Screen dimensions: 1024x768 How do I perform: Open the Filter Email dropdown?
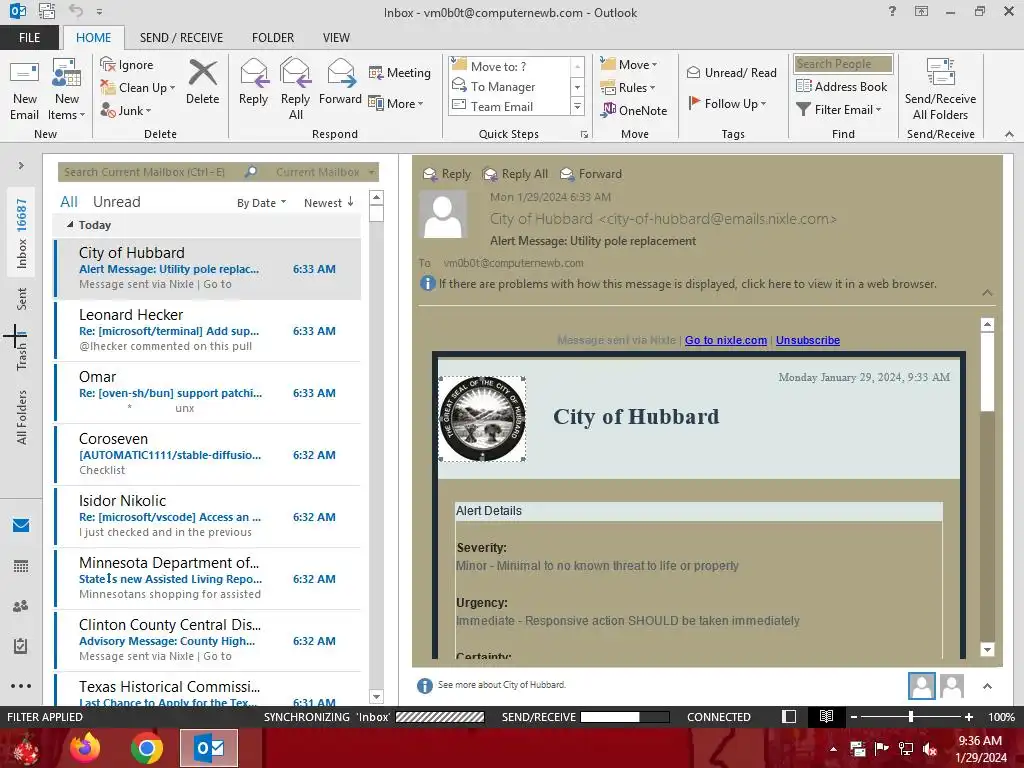[x=839, y=110]
